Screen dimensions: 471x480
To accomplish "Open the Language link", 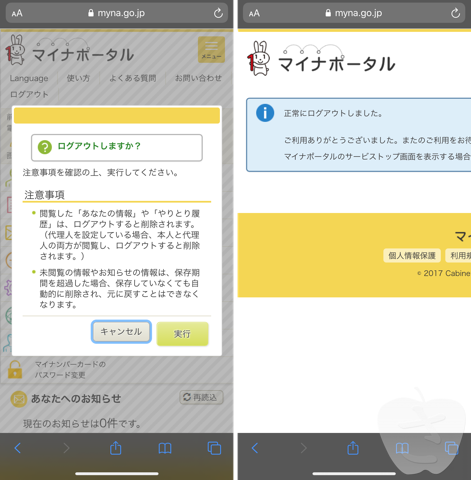I will point(29,78).
